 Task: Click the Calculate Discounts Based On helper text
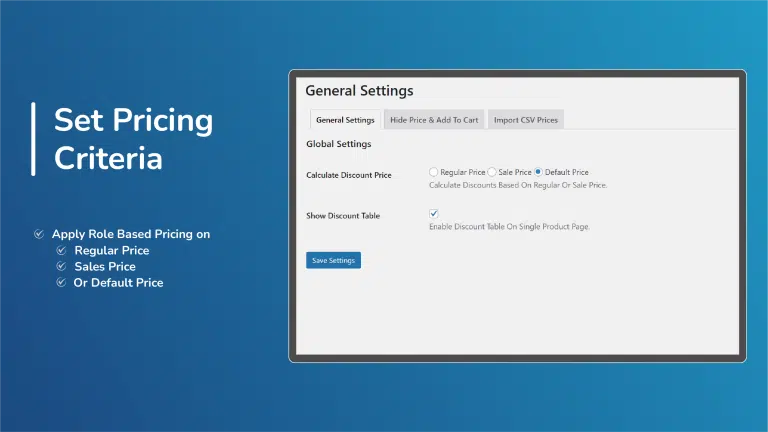tap(517, 185)
